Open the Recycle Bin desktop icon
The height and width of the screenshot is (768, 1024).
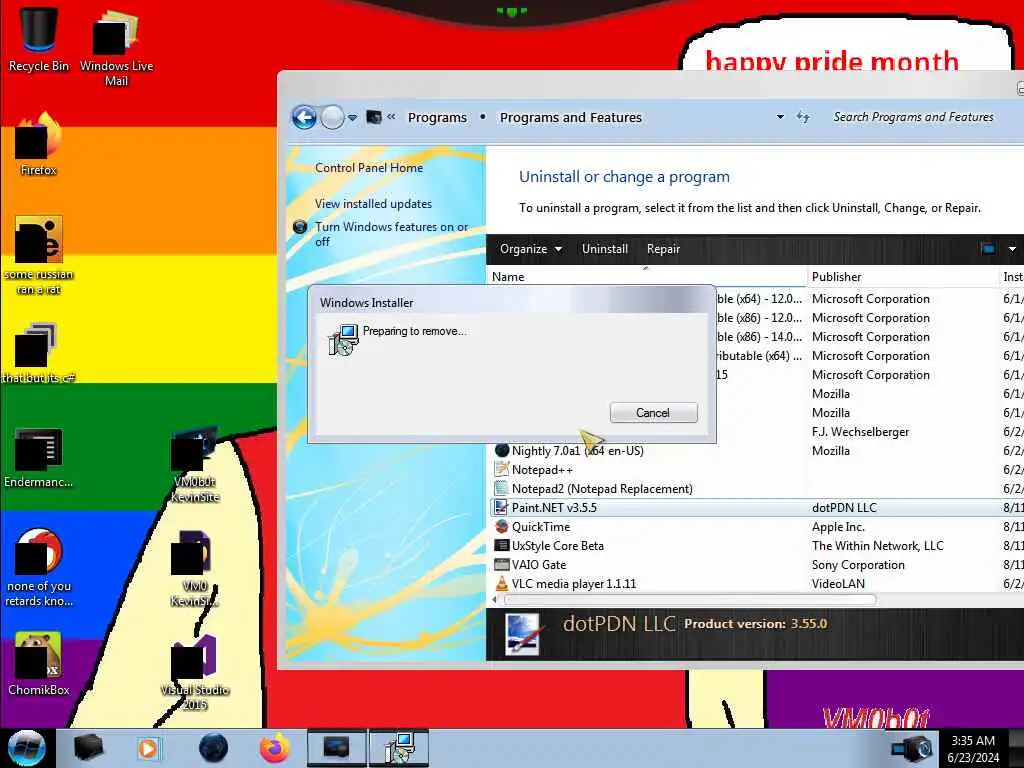[38, 39]
